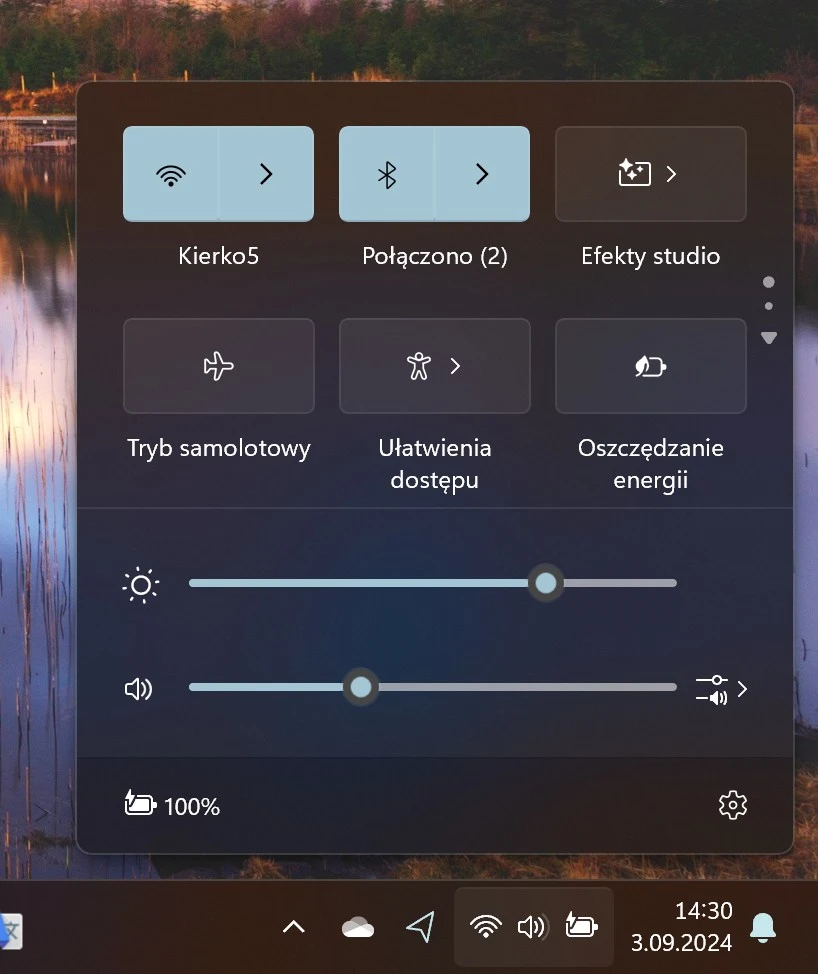Open Ułatwienia dostępu accessibility options
This screenshot has height=974, width=818.
click(x=435, y=366)
